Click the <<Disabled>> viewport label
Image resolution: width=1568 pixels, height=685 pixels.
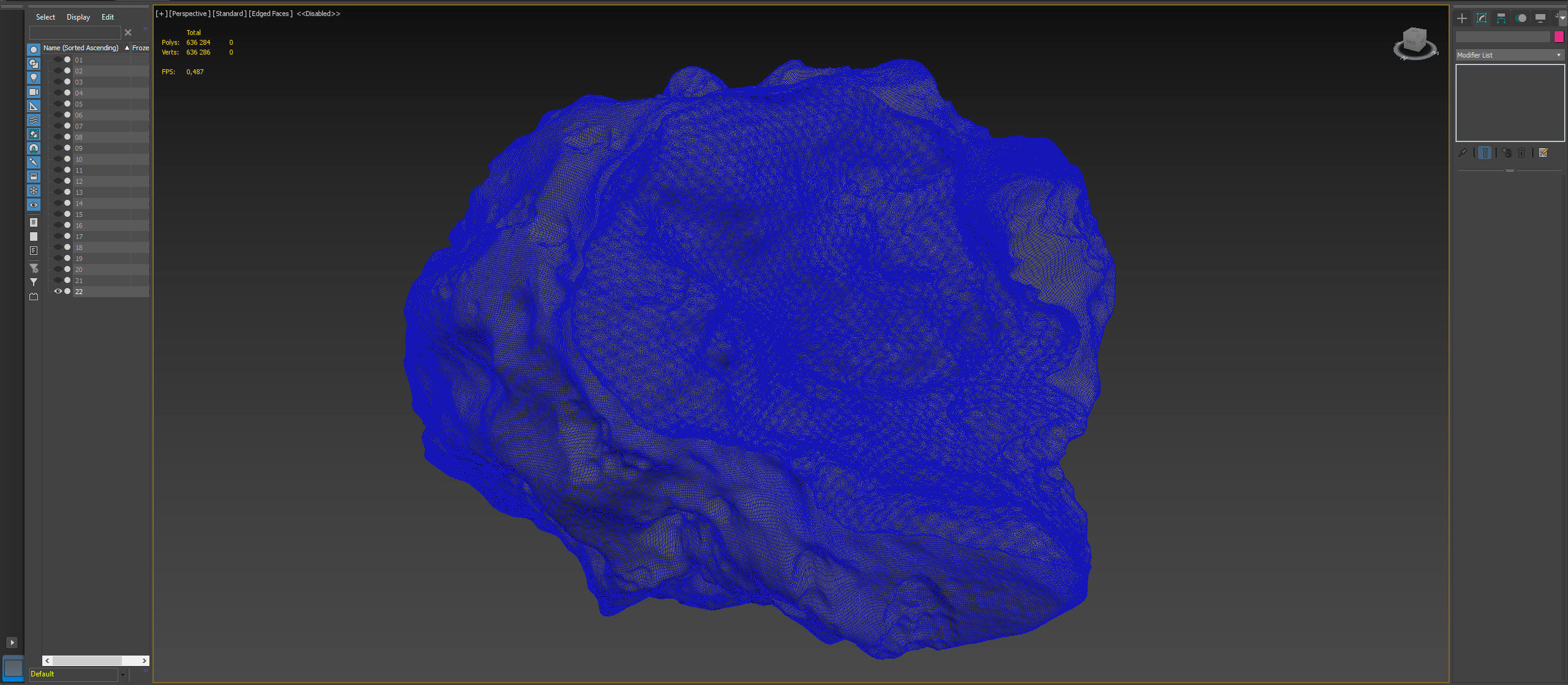(318, 13)
